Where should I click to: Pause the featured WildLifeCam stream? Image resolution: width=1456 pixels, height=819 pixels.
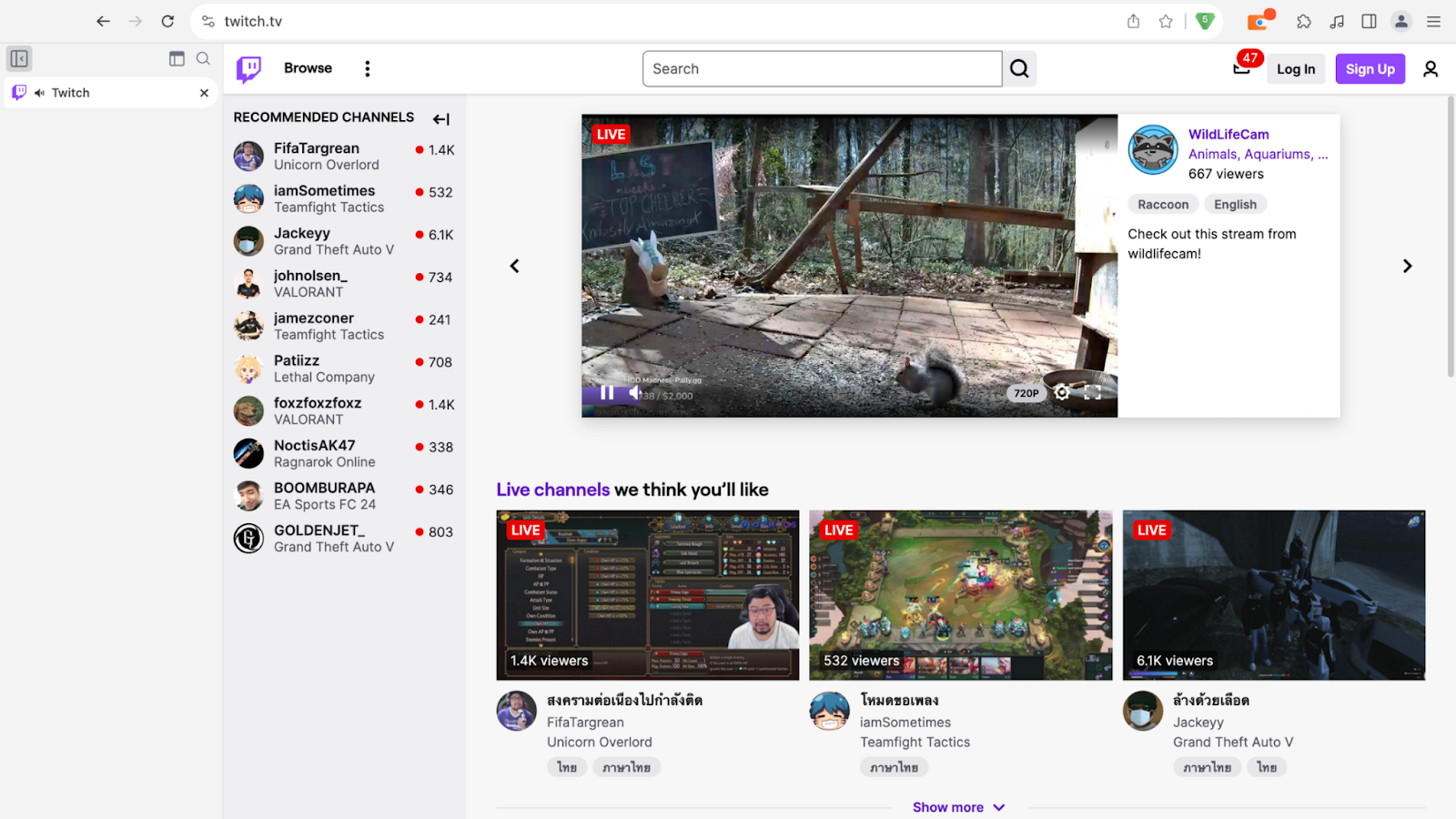[607, 392]
